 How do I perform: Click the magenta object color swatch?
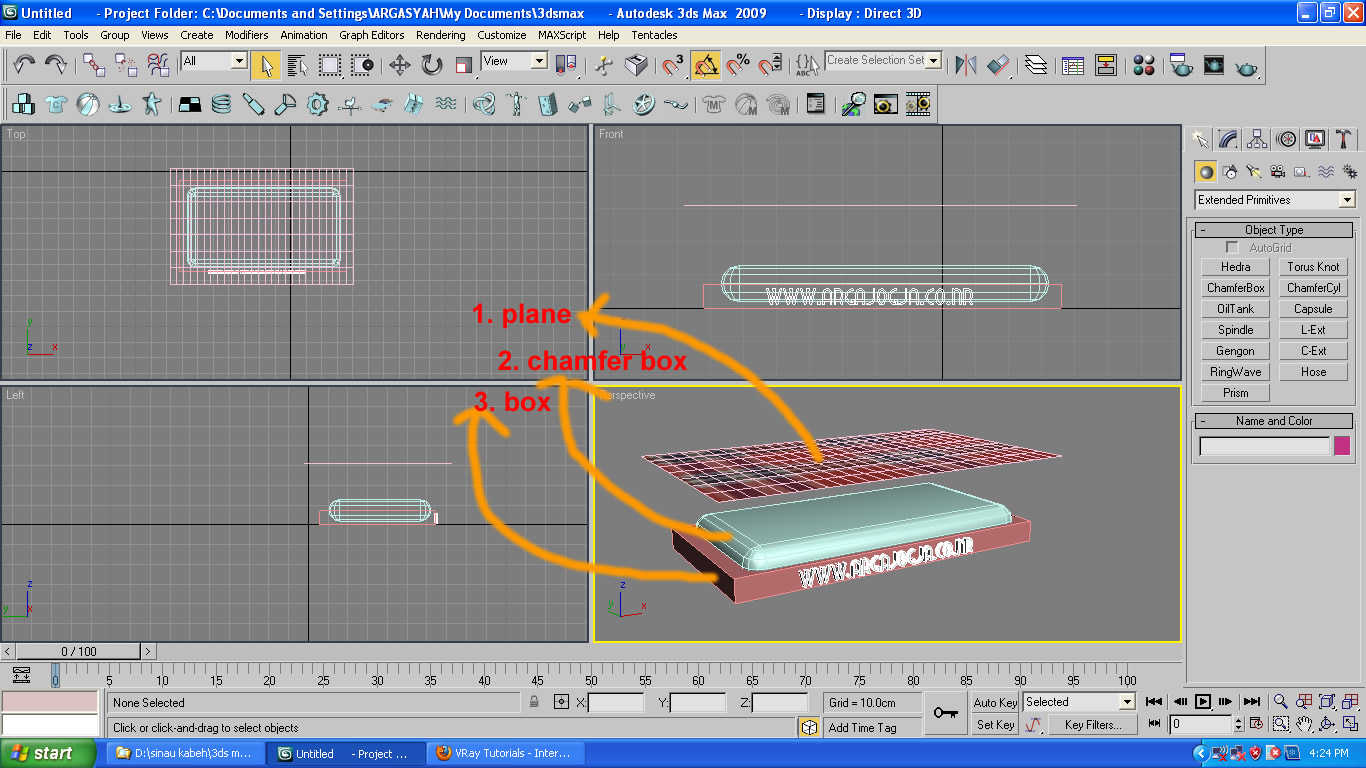pos(1342,446)
